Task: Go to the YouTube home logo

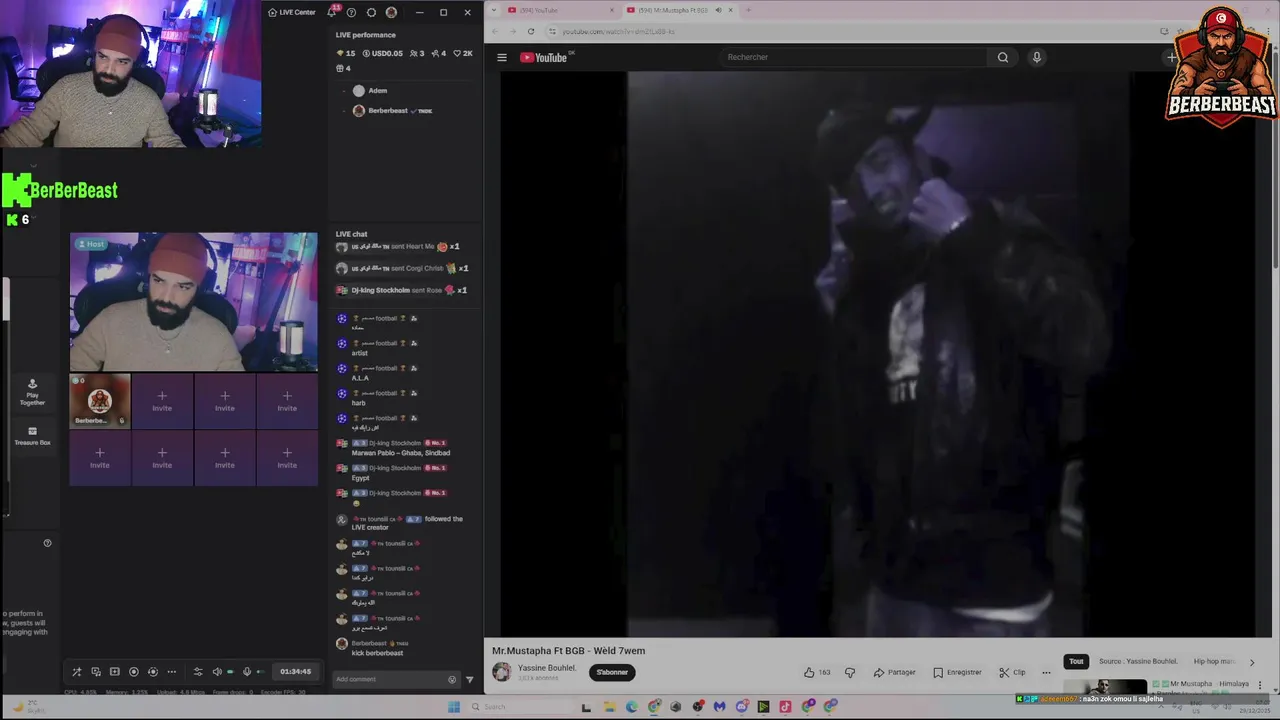Action: coord(545,57)
